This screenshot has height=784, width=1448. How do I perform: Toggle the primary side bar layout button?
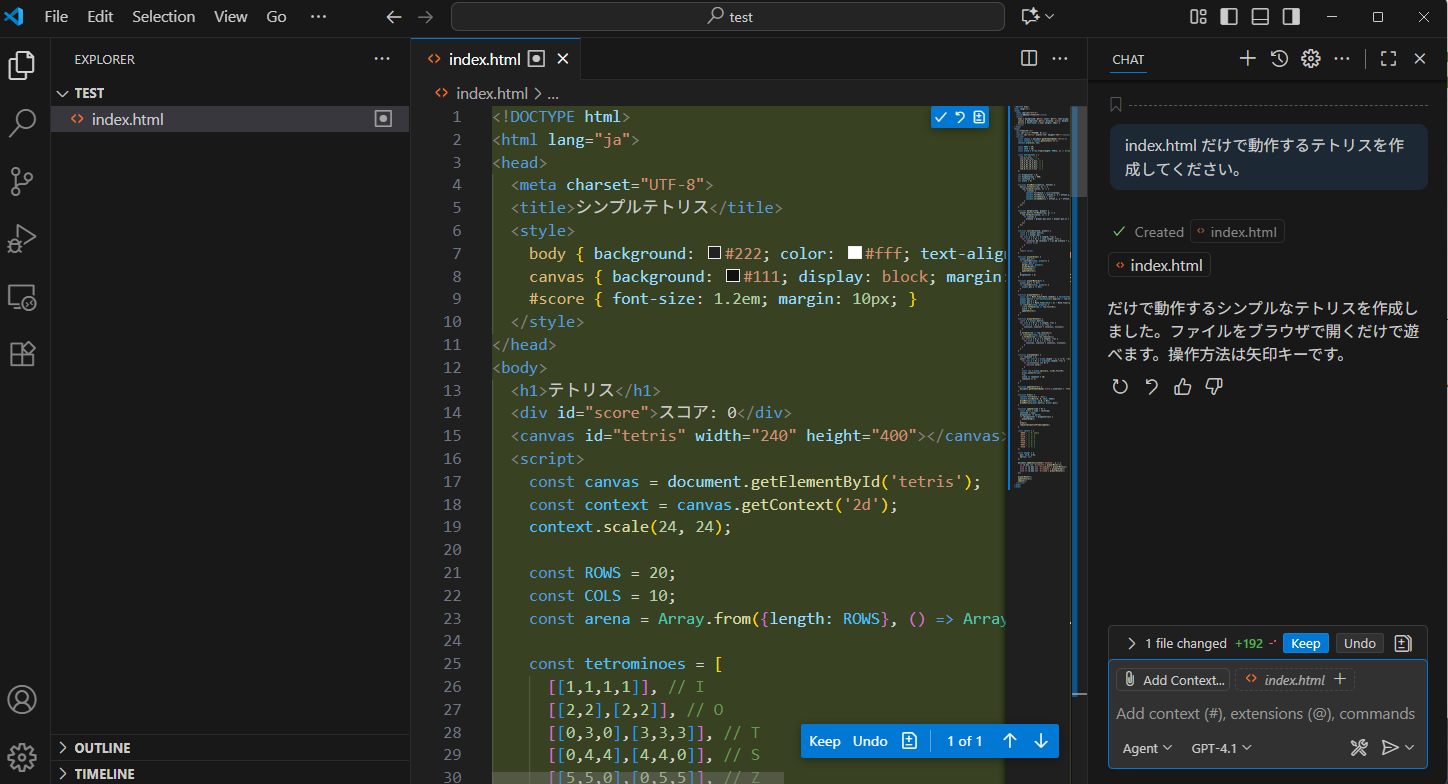tap(1229, 17)
